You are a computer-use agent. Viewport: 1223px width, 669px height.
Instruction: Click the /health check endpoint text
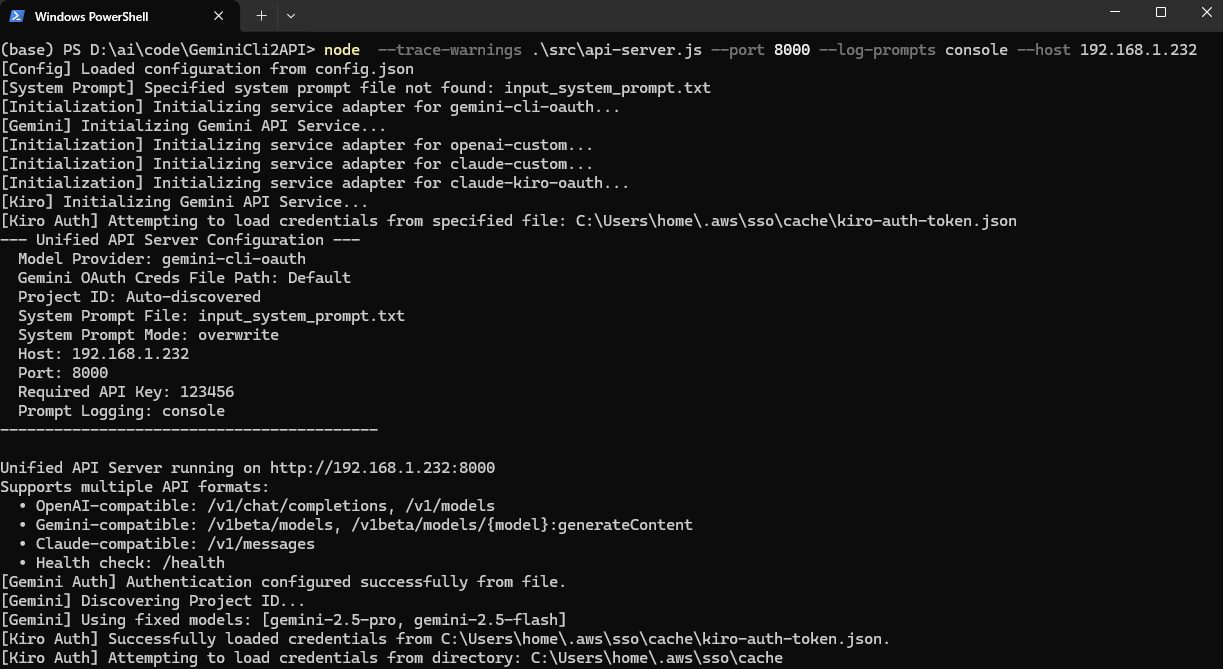tap(193, 563)
